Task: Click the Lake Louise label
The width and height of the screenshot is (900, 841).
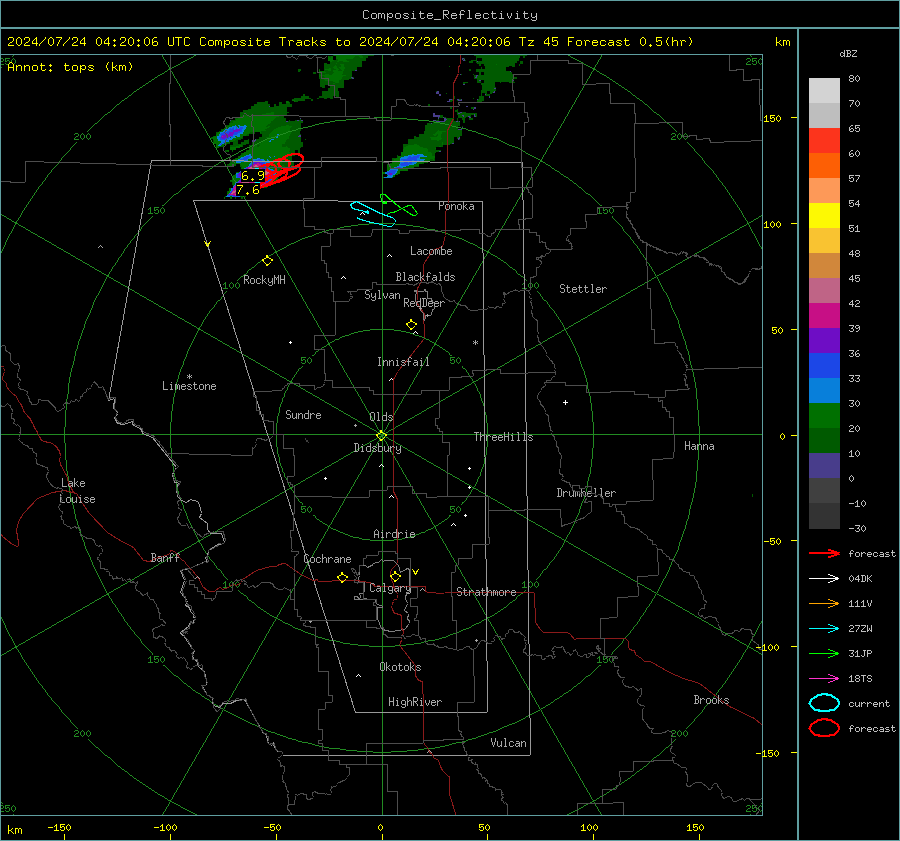Action: click(x=77, y=491)
